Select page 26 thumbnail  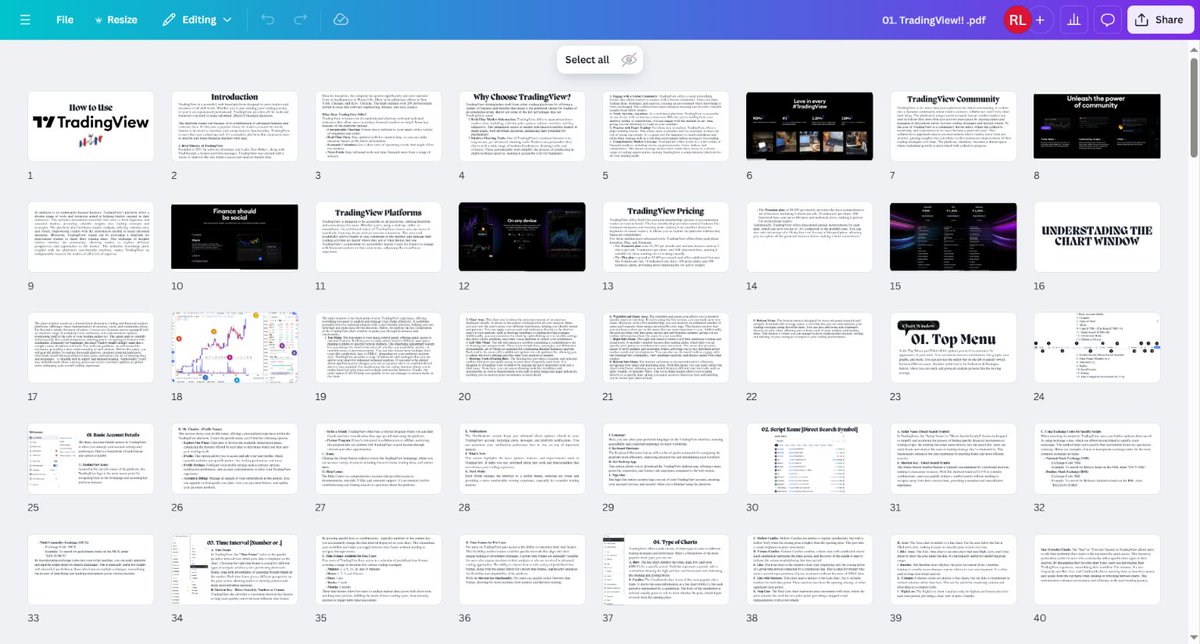pos(234,459)
